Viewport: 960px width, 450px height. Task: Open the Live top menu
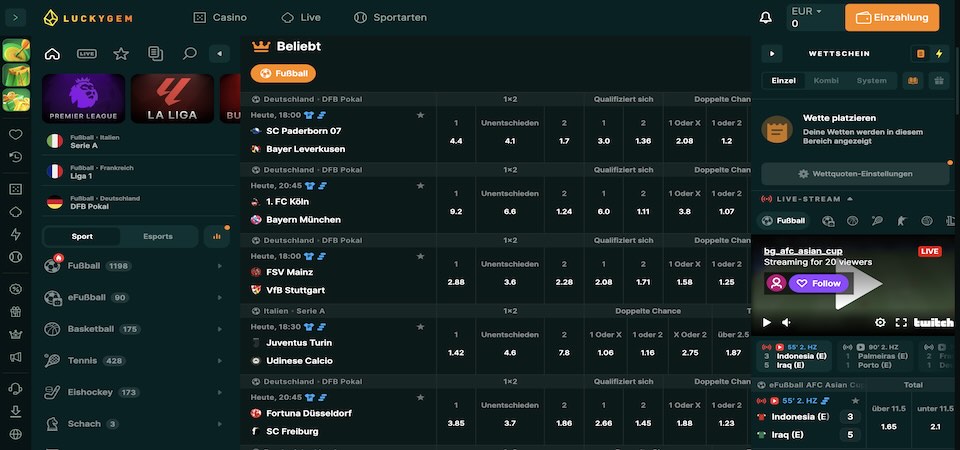[301, 18]
